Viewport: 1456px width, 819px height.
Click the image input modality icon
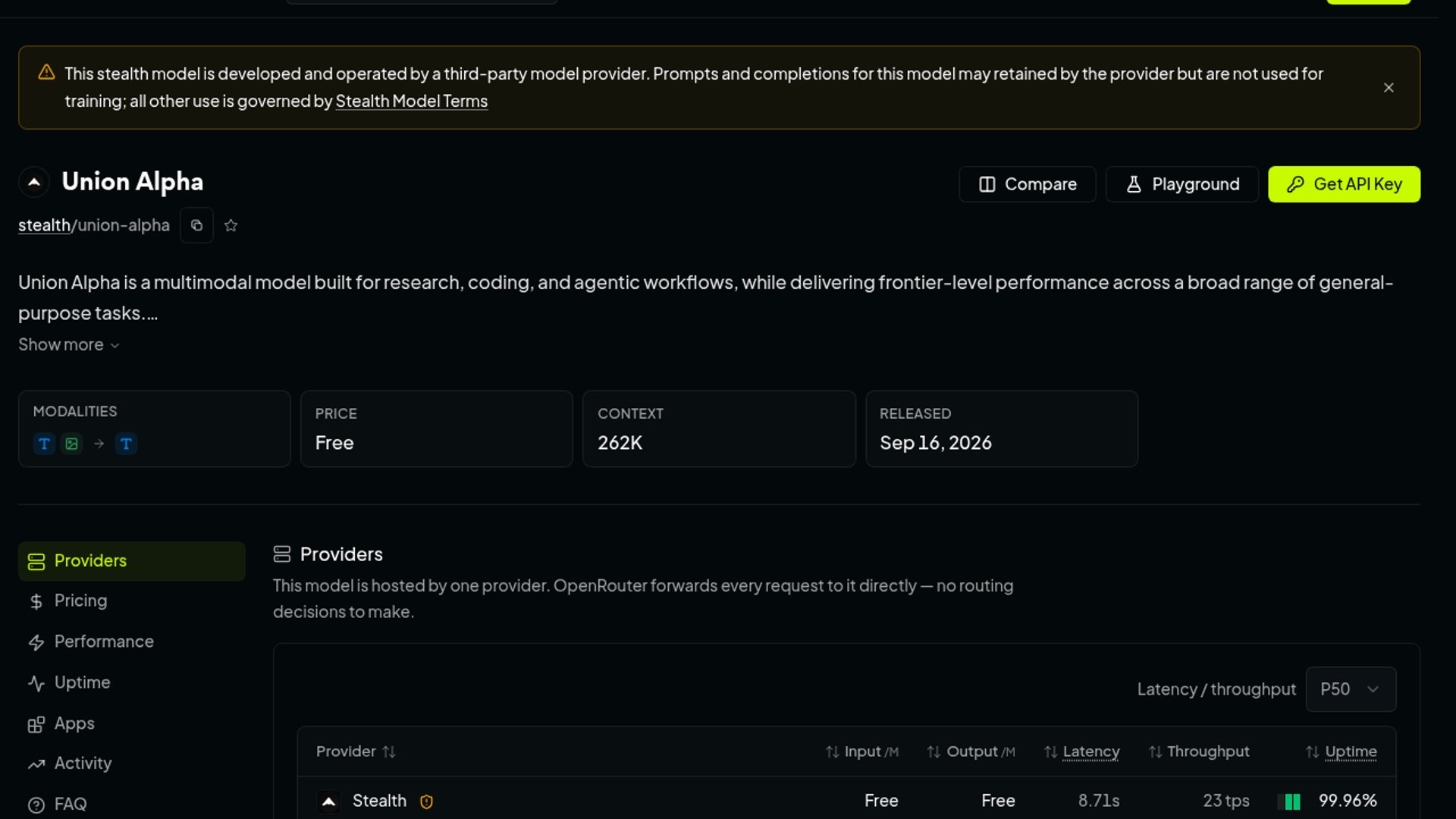[x=71, y=444]
